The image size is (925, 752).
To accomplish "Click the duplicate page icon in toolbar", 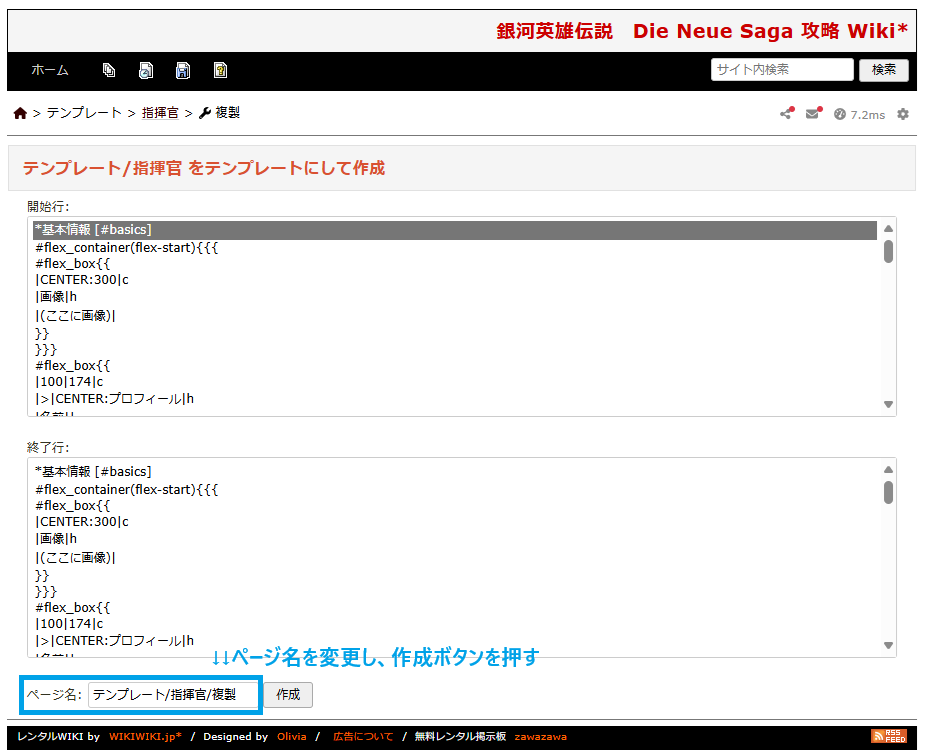I will pyautogui.click(x=109, y=70).
